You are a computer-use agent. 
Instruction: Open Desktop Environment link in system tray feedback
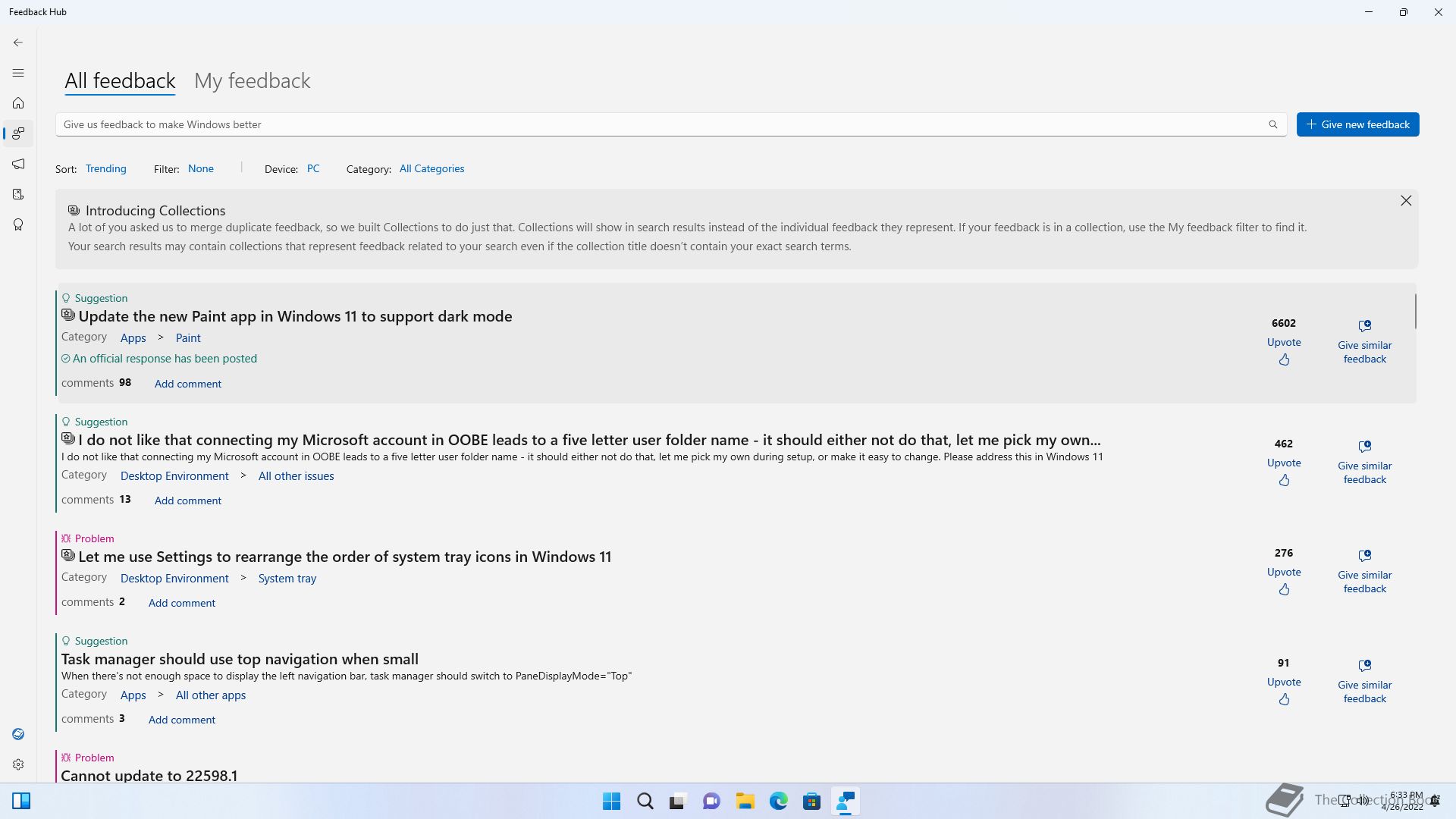[174, 579]
